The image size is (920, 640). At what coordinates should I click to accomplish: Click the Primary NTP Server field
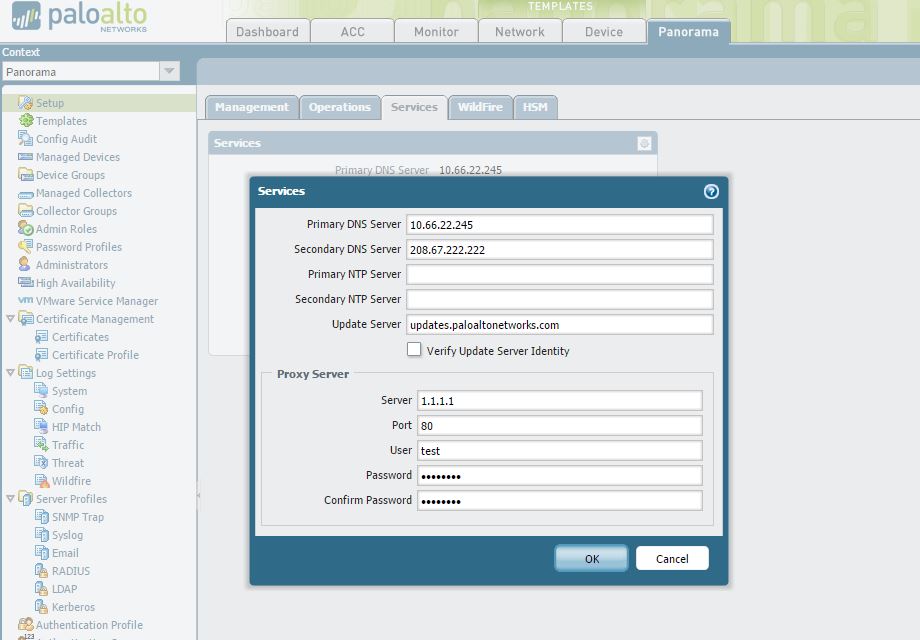click(560, 274)
